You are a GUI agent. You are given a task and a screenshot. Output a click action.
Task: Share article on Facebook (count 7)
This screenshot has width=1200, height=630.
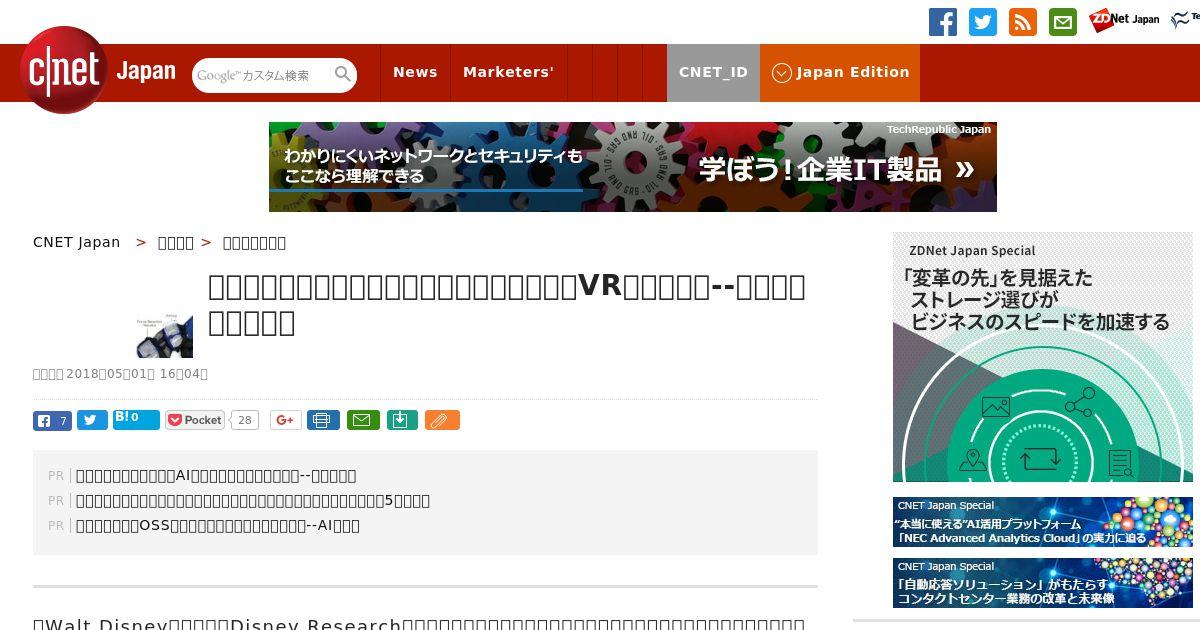[x=52, y=420]
